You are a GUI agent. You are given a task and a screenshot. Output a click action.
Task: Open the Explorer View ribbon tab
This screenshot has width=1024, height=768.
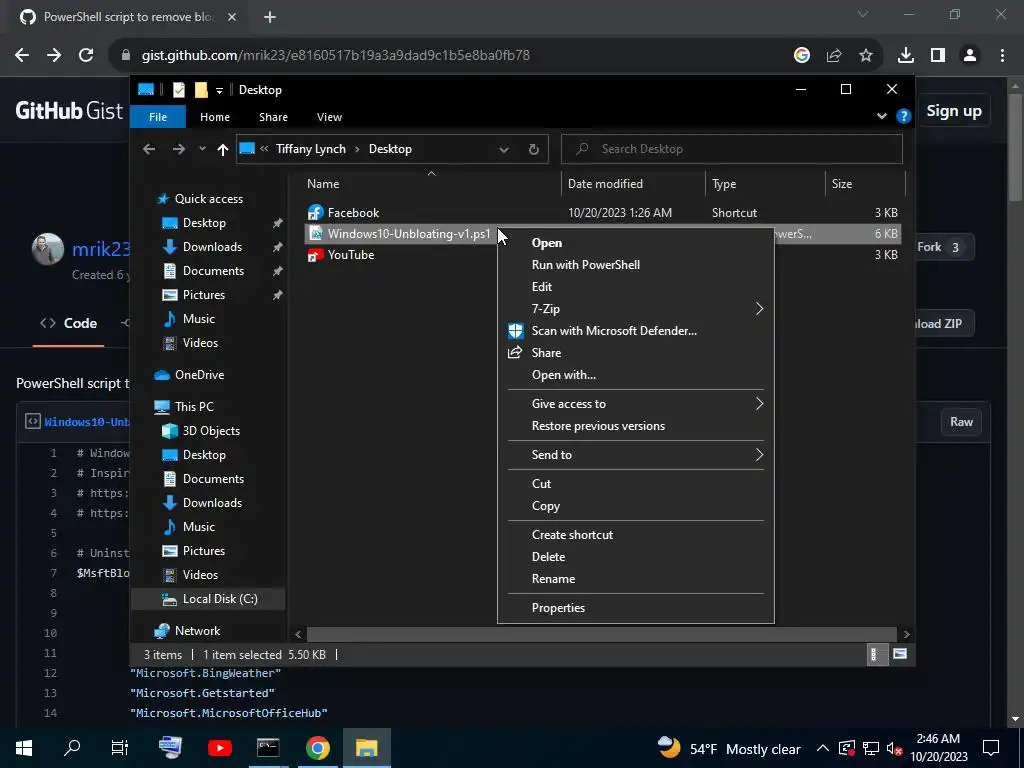329,117
